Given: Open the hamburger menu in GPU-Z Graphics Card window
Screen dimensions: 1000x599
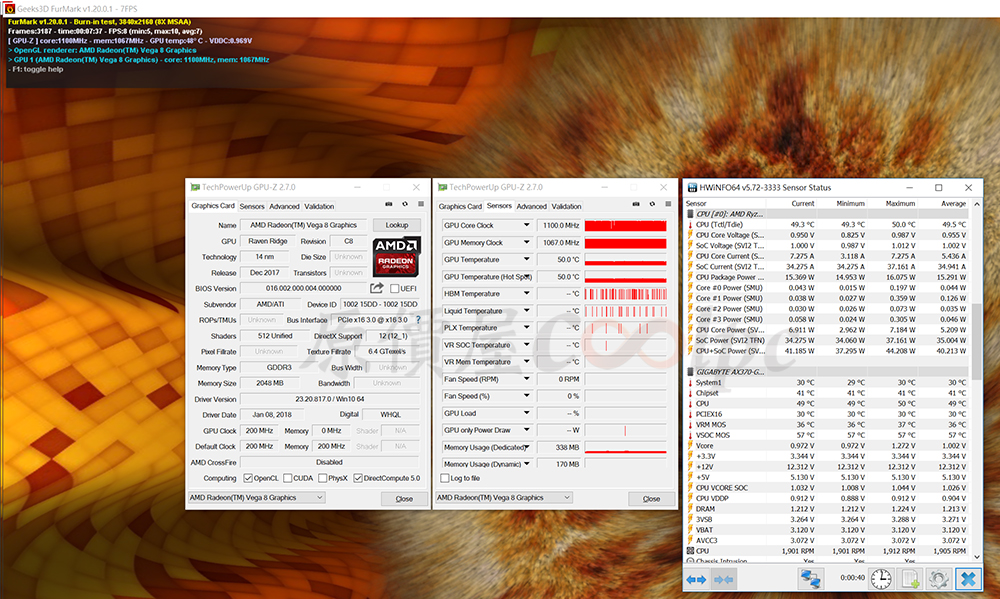Looking at the screenshot, I should pos(421,204).
